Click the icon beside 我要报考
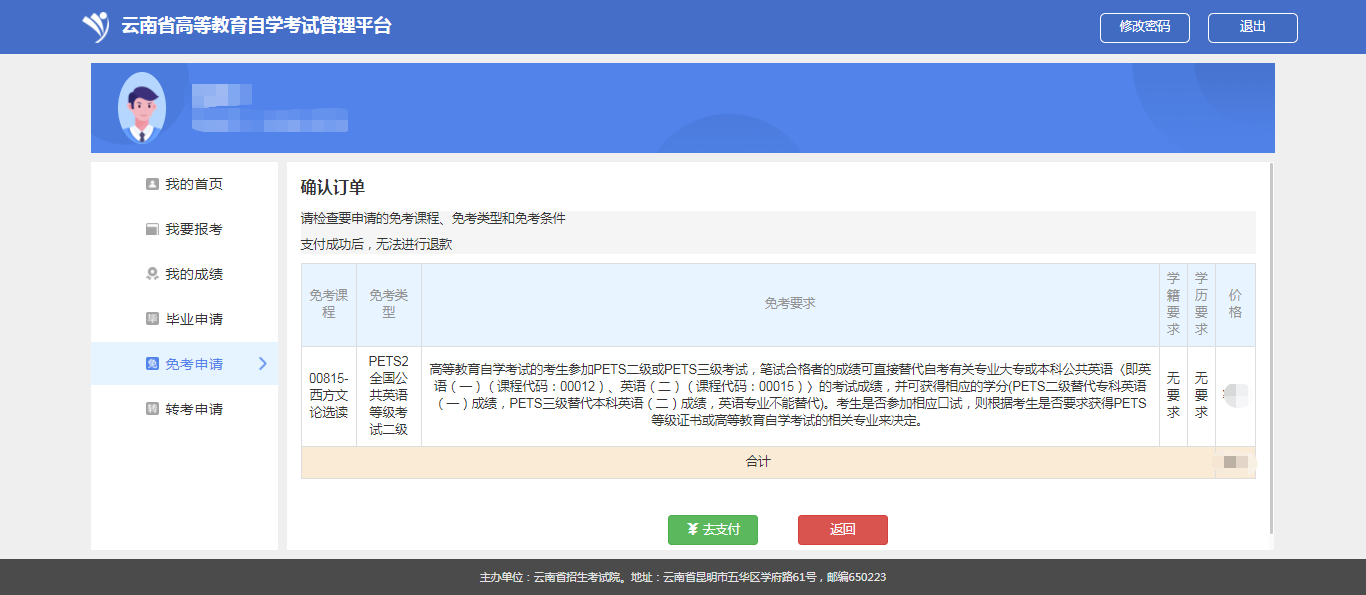The image size is (1366, 595). click(x=152, y=229)
